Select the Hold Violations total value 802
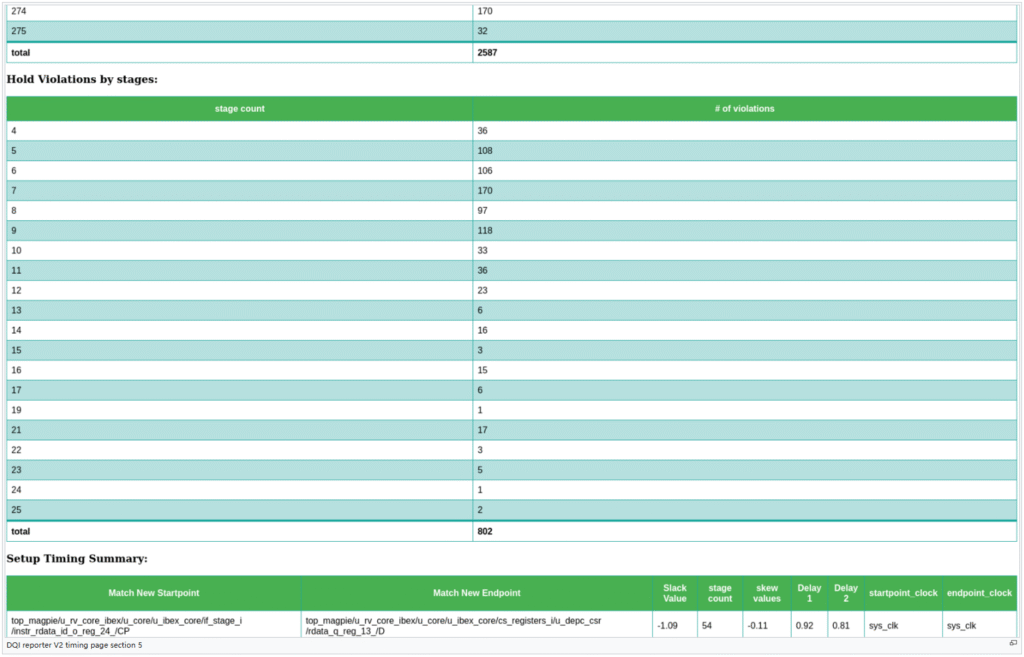The width and height of the screenshot is (1024, 657). 486,531
